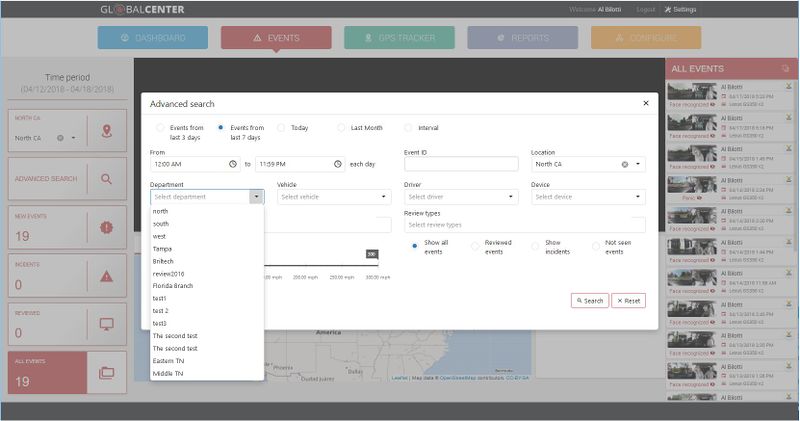The width and height of the screenshot is (800, 421).
Task: Choose 'Tampa' in the department list
Action: [x=163, y=248]
